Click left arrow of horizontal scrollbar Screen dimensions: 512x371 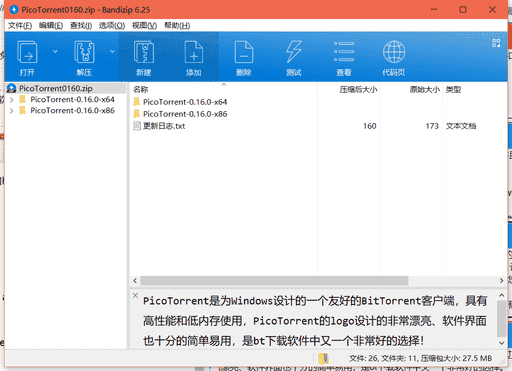pyautogui.click(x=135, y=281)
